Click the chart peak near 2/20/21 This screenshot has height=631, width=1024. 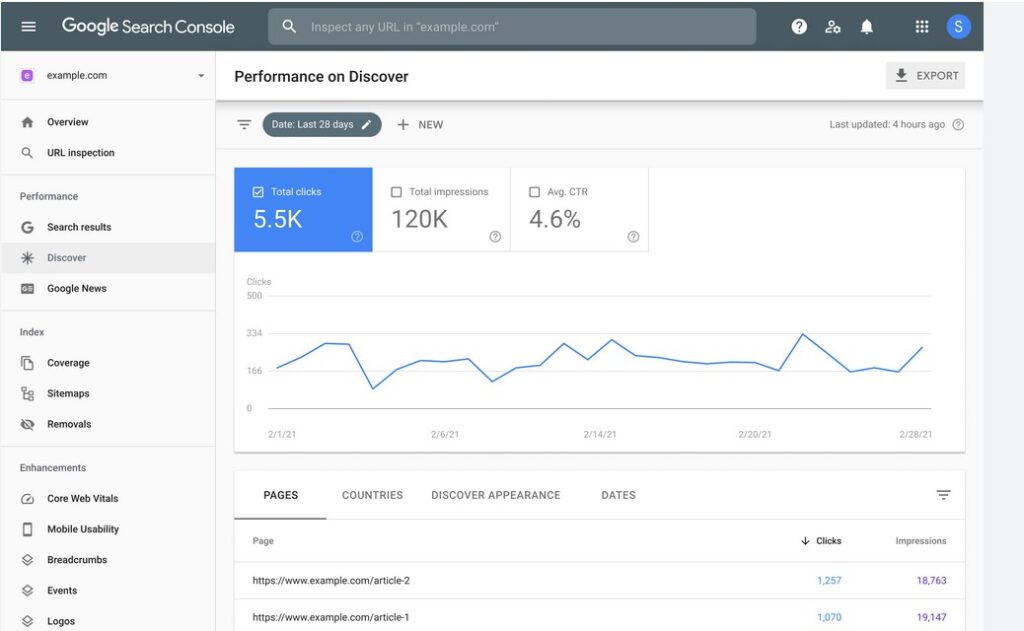click(803, 334)
